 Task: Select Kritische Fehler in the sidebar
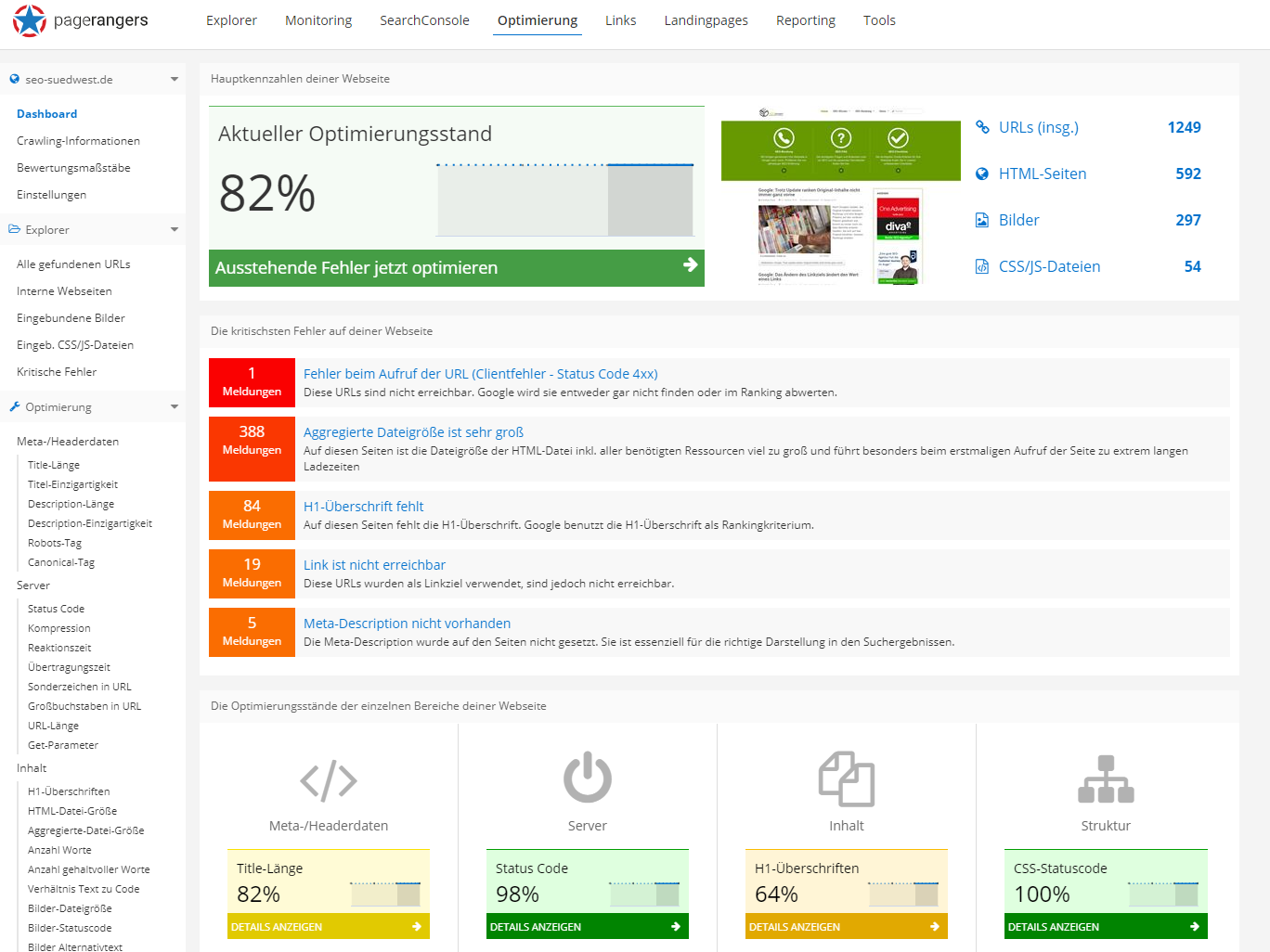pyautogui.click(x=58, y=371)
